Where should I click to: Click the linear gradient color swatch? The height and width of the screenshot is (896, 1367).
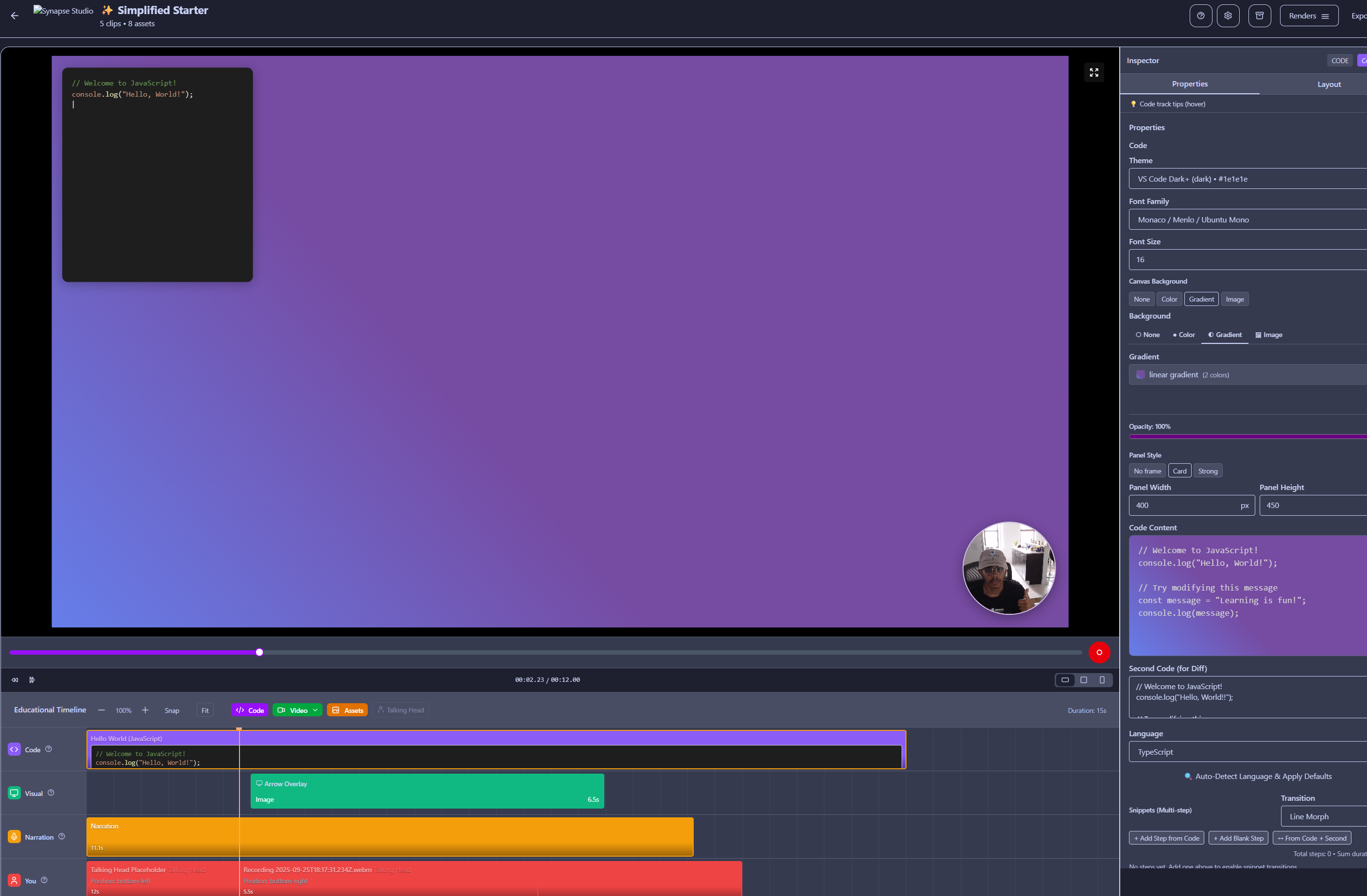click(x=1140, y=374)
